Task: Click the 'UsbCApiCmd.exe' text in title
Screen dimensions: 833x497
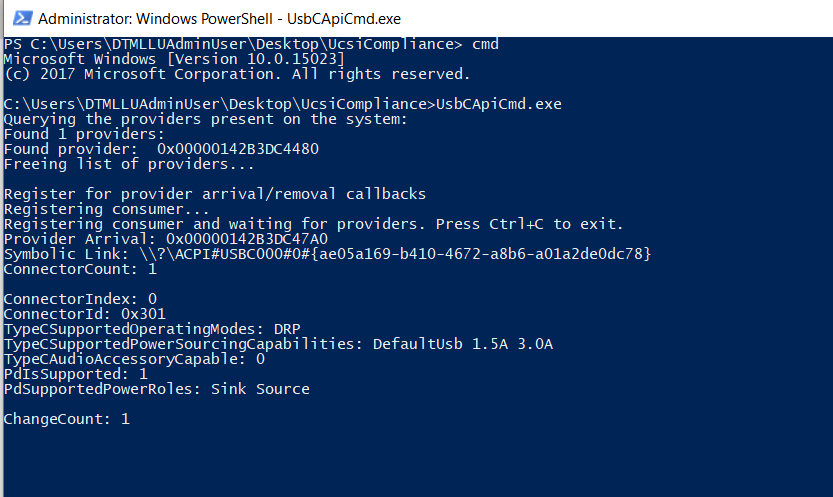Action: click(x=344, y=19)
